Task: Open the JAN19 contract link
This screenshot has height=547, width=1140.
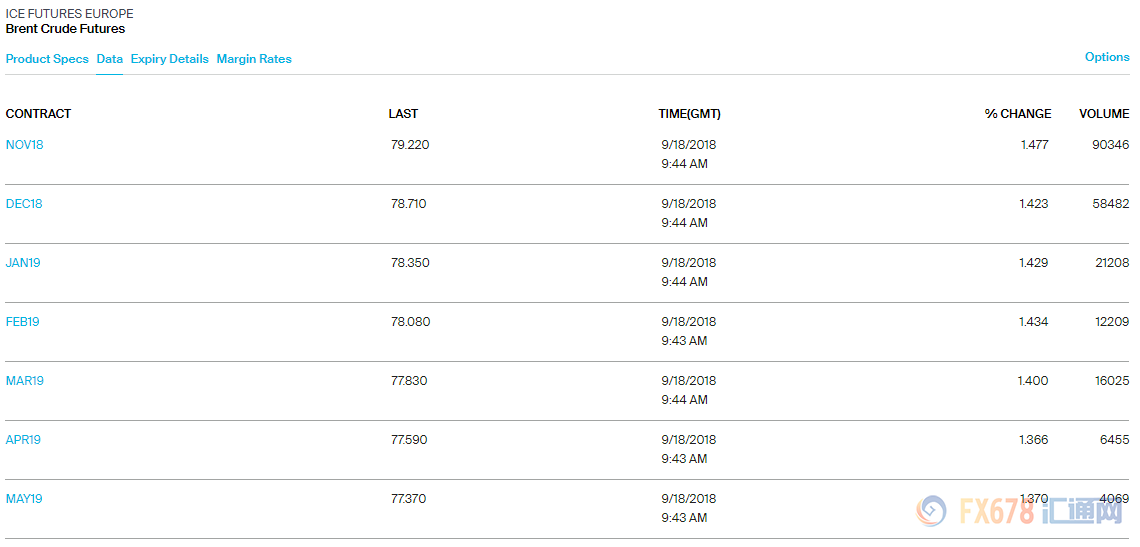Action: [23, 263]
